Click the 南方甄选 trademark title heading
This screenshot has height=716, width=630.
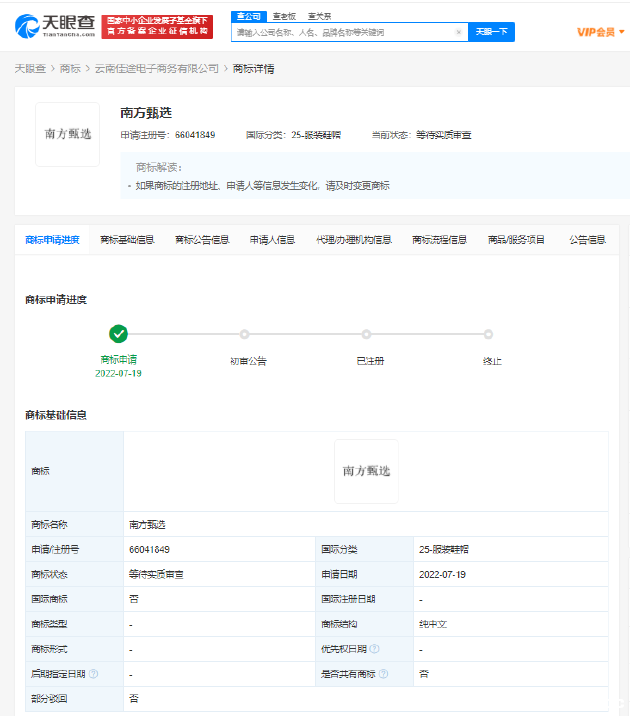pos(146,113)
